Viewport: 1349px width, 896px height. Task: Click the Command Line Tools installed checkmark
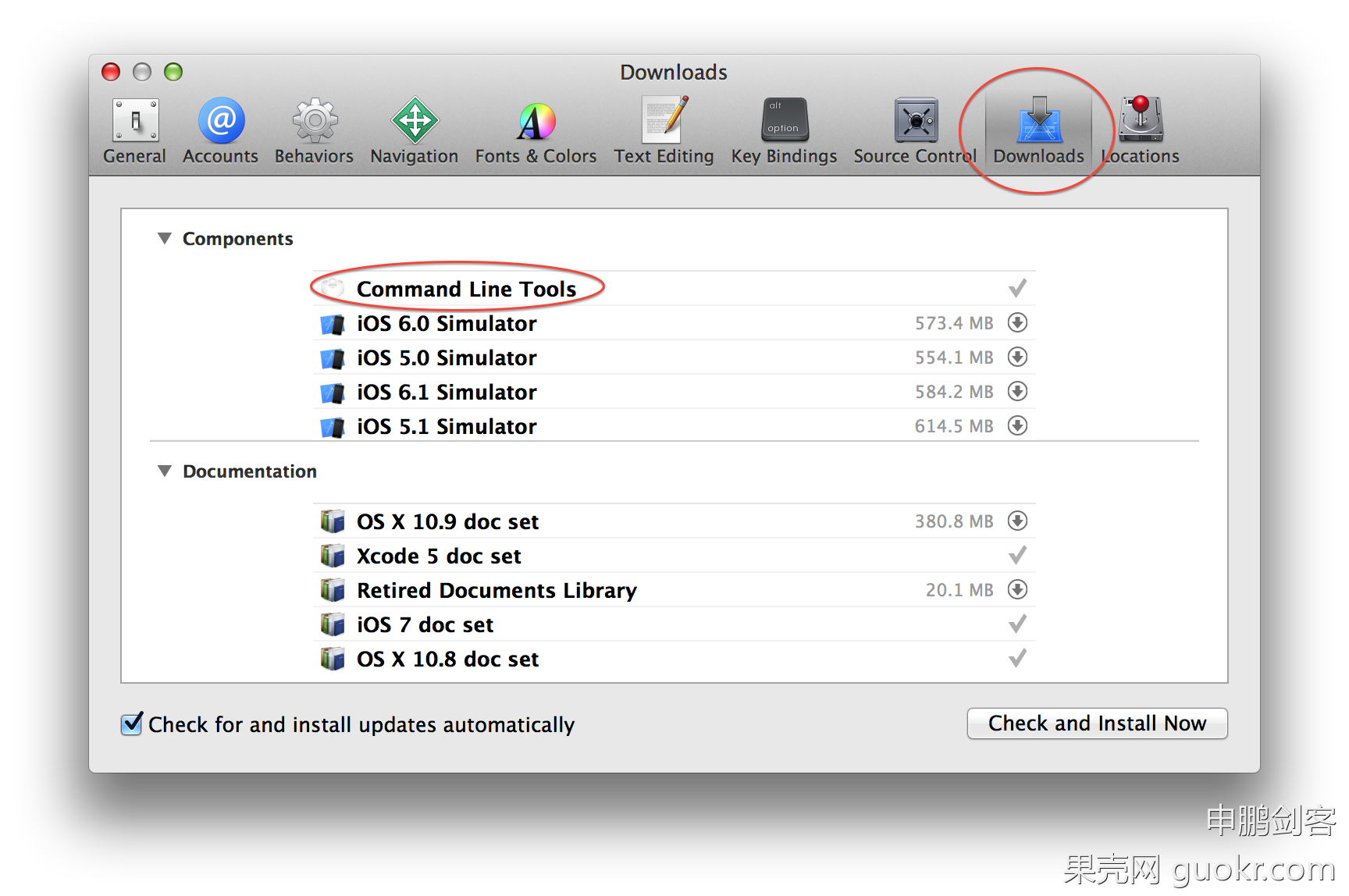point(1017,288)
